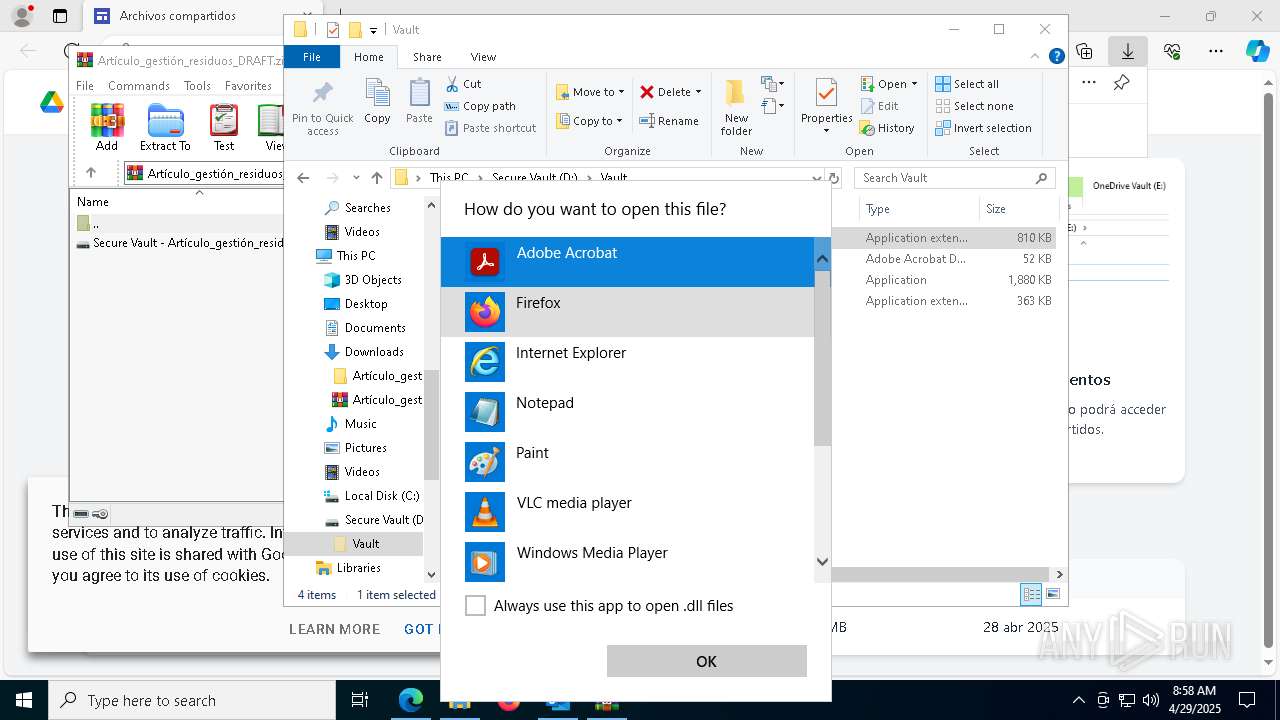Open the recent locations dropdown

(356, 178)
